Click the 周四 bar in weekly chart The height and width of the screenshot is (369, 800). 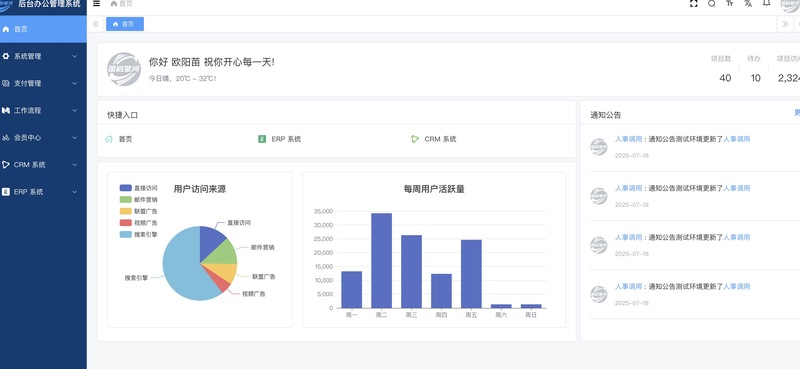(x=441, y=291)
